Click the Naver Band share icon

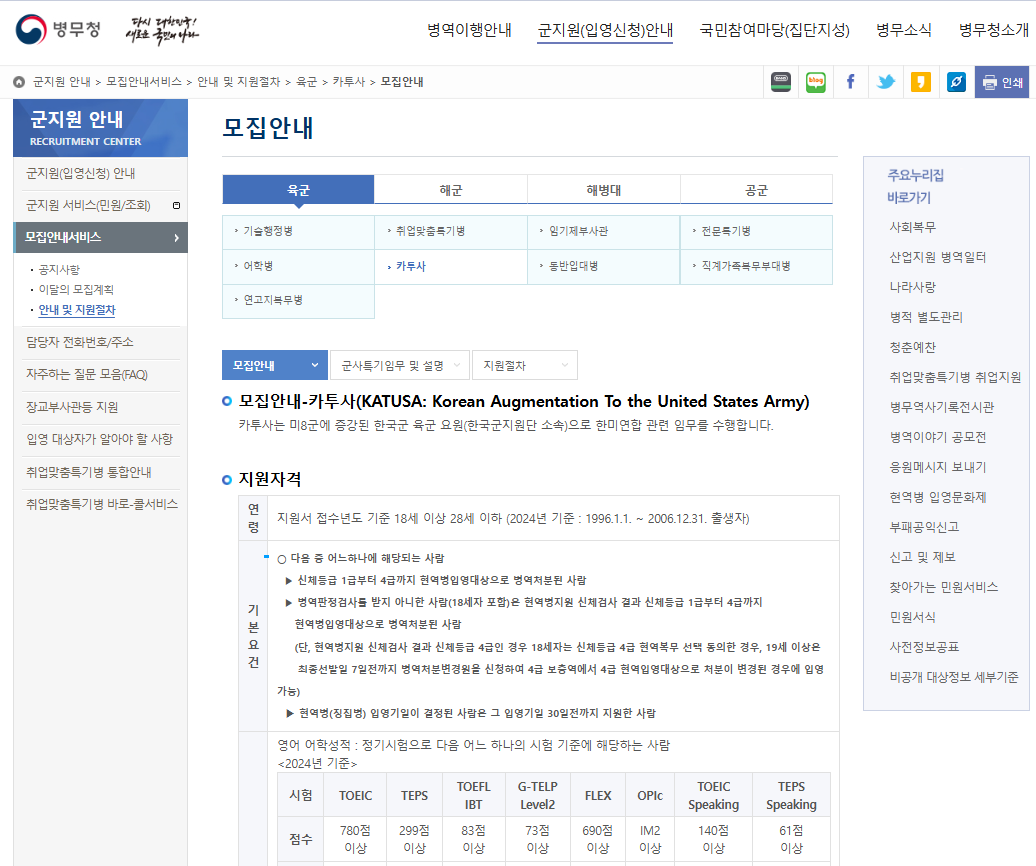click(x=781, y=82)
